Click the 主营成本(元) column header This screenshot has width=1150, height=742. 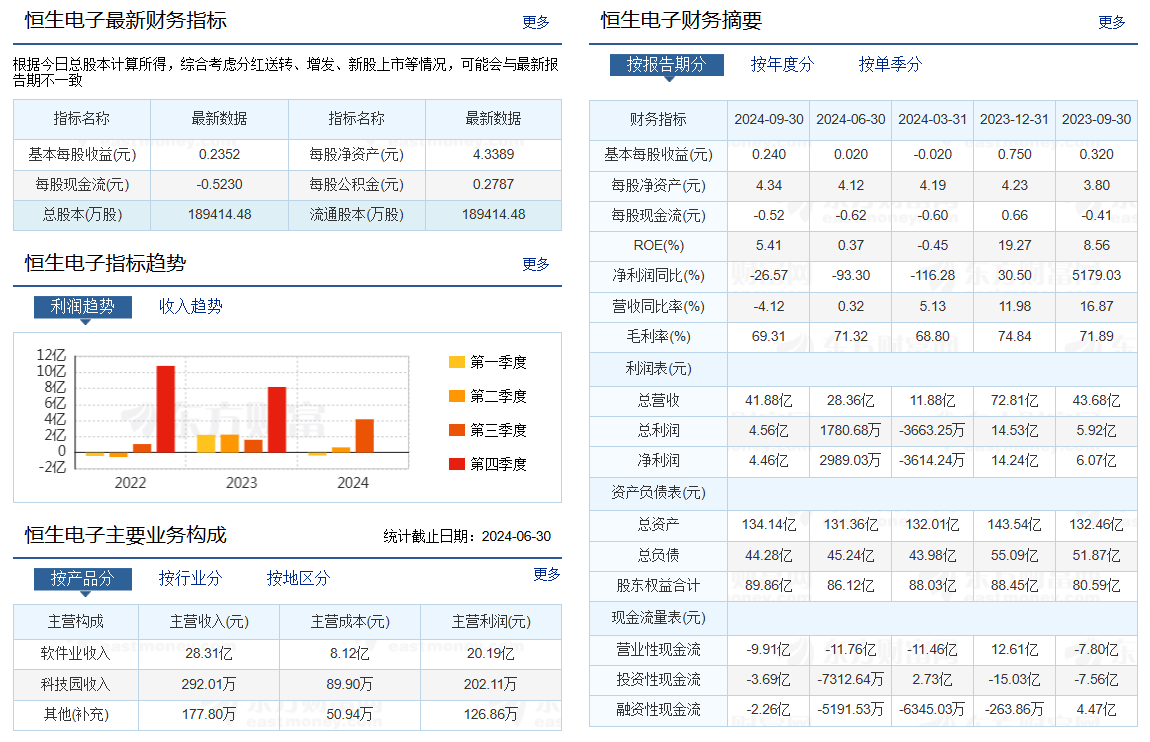[x=350, y=622]
